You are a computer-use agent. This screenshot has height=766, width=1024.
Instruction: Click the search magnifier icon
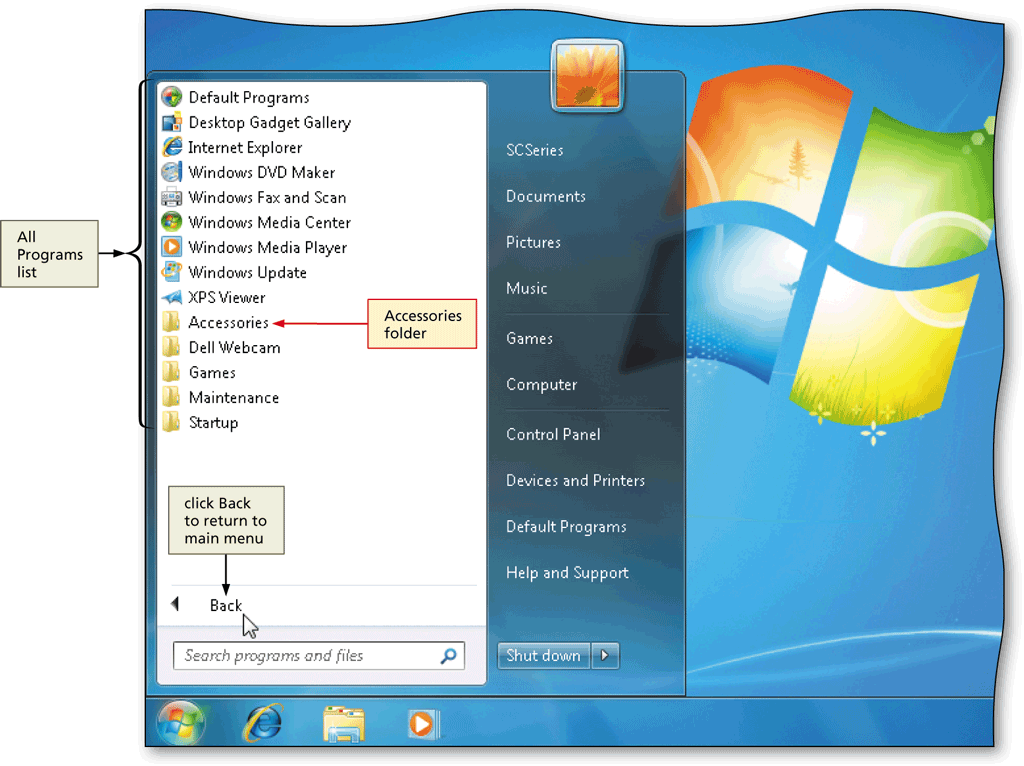pyautogui.click(x=449, y=656)
